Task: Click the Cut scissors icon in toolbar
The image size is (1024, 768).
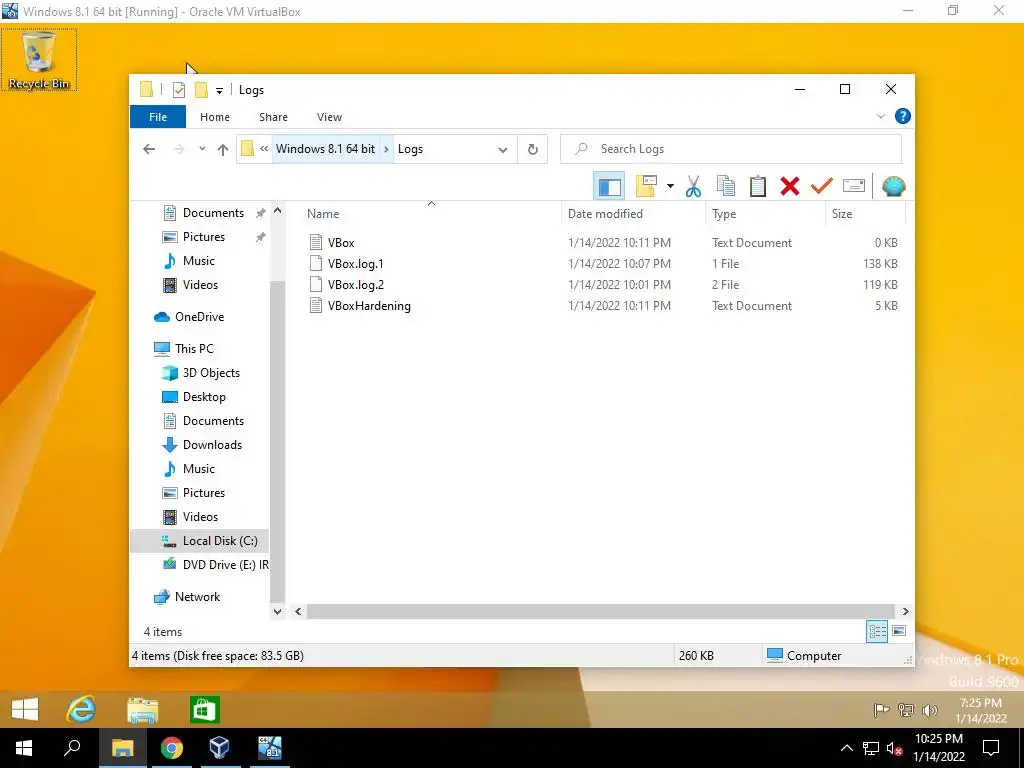Action: click(693, 186)
